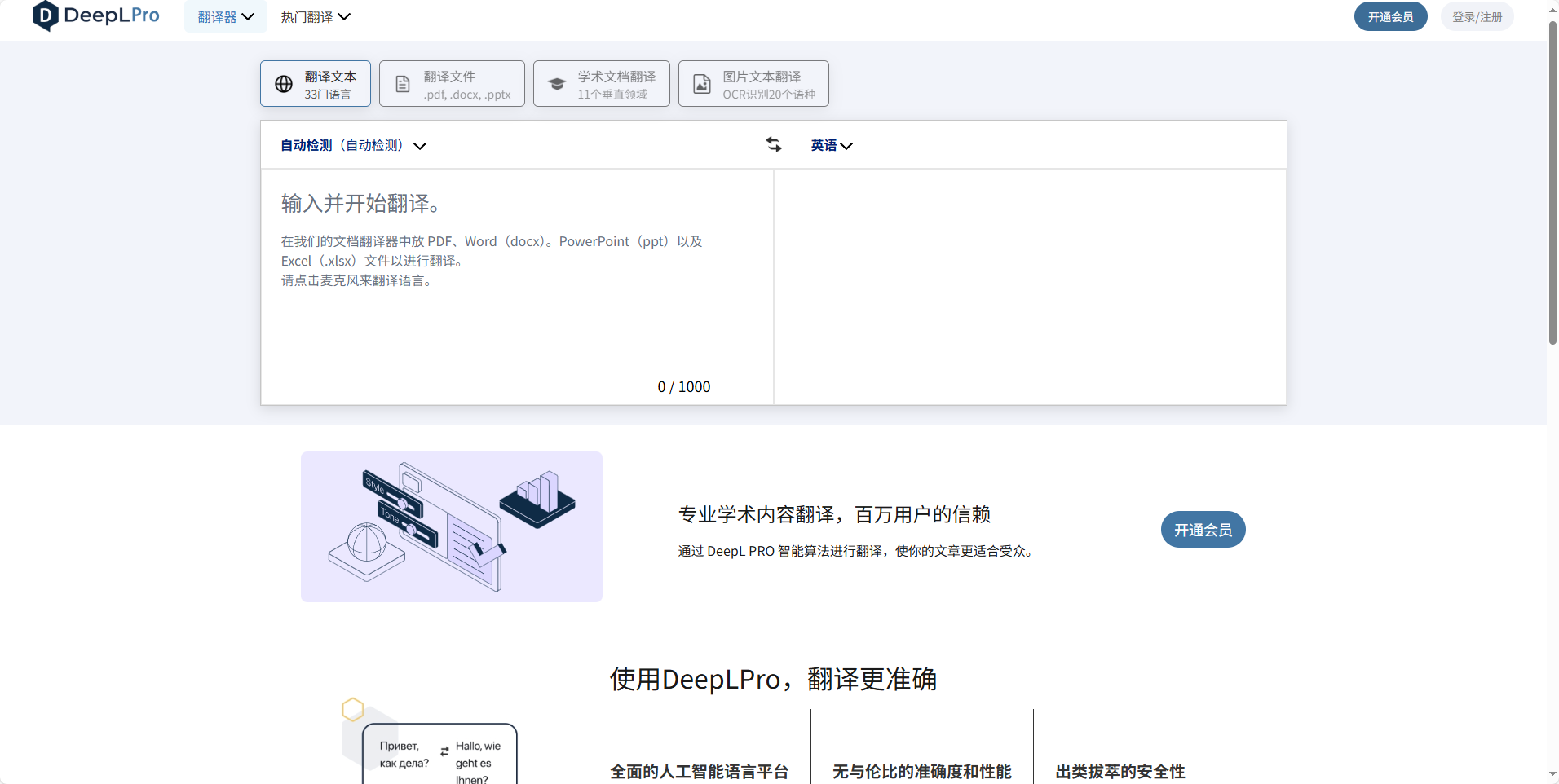Click the '0 / 1000' character counter
Image resolution: width=1559 pixels, height=784 pixels.
tap(684, 386)
